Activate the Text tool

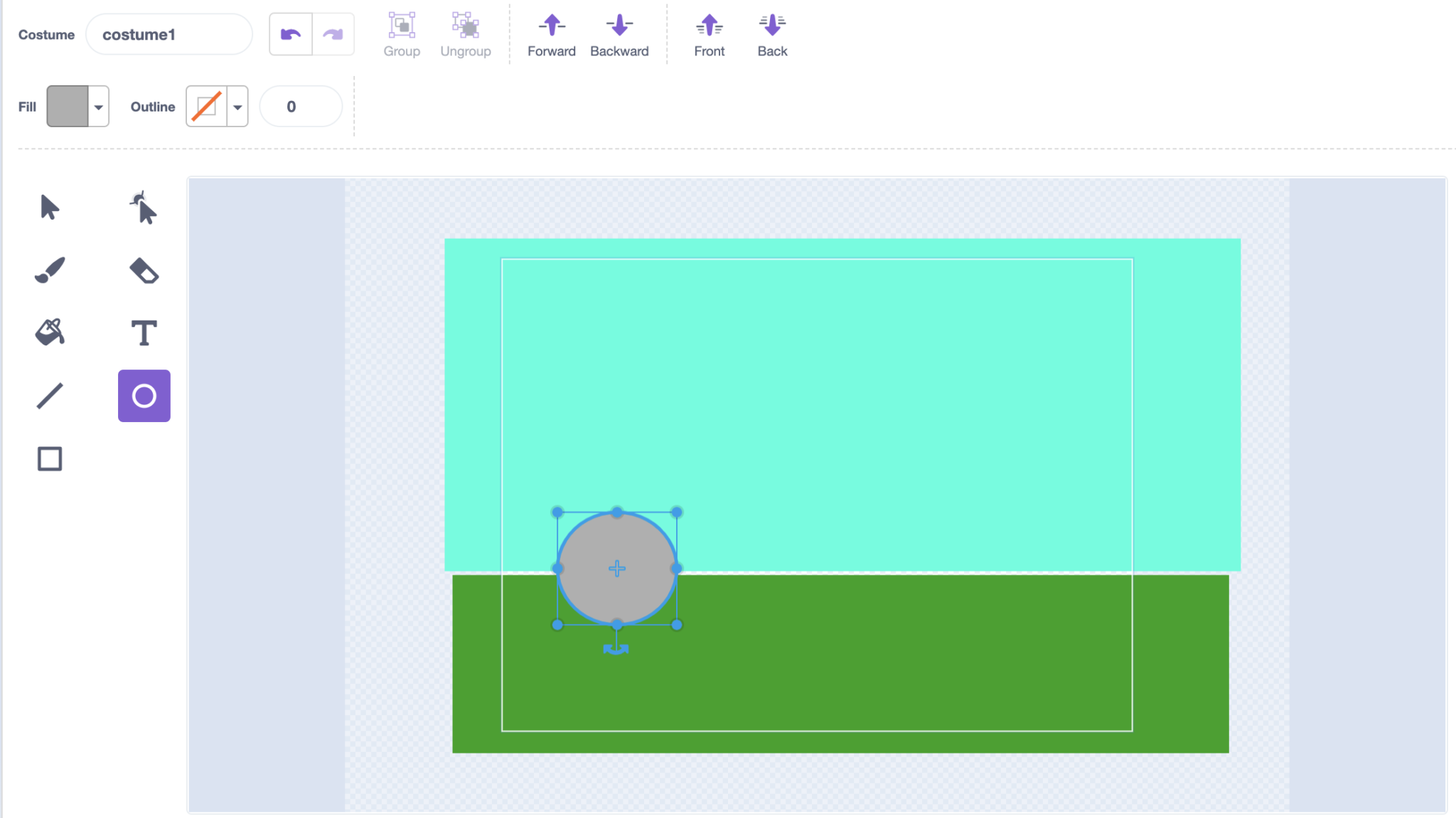point(144,332)
